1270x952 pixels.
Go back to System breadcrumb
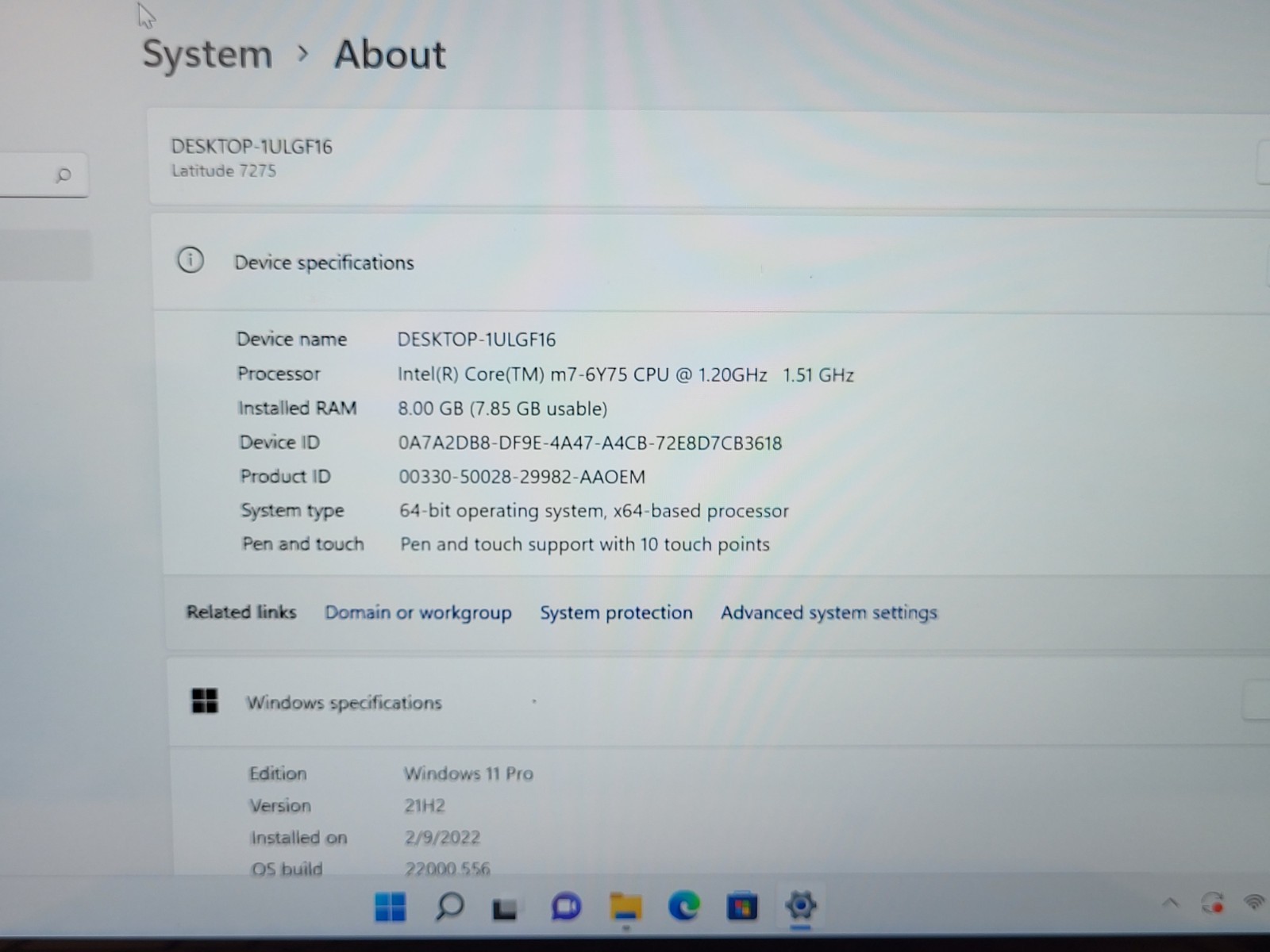coord(207,55)
